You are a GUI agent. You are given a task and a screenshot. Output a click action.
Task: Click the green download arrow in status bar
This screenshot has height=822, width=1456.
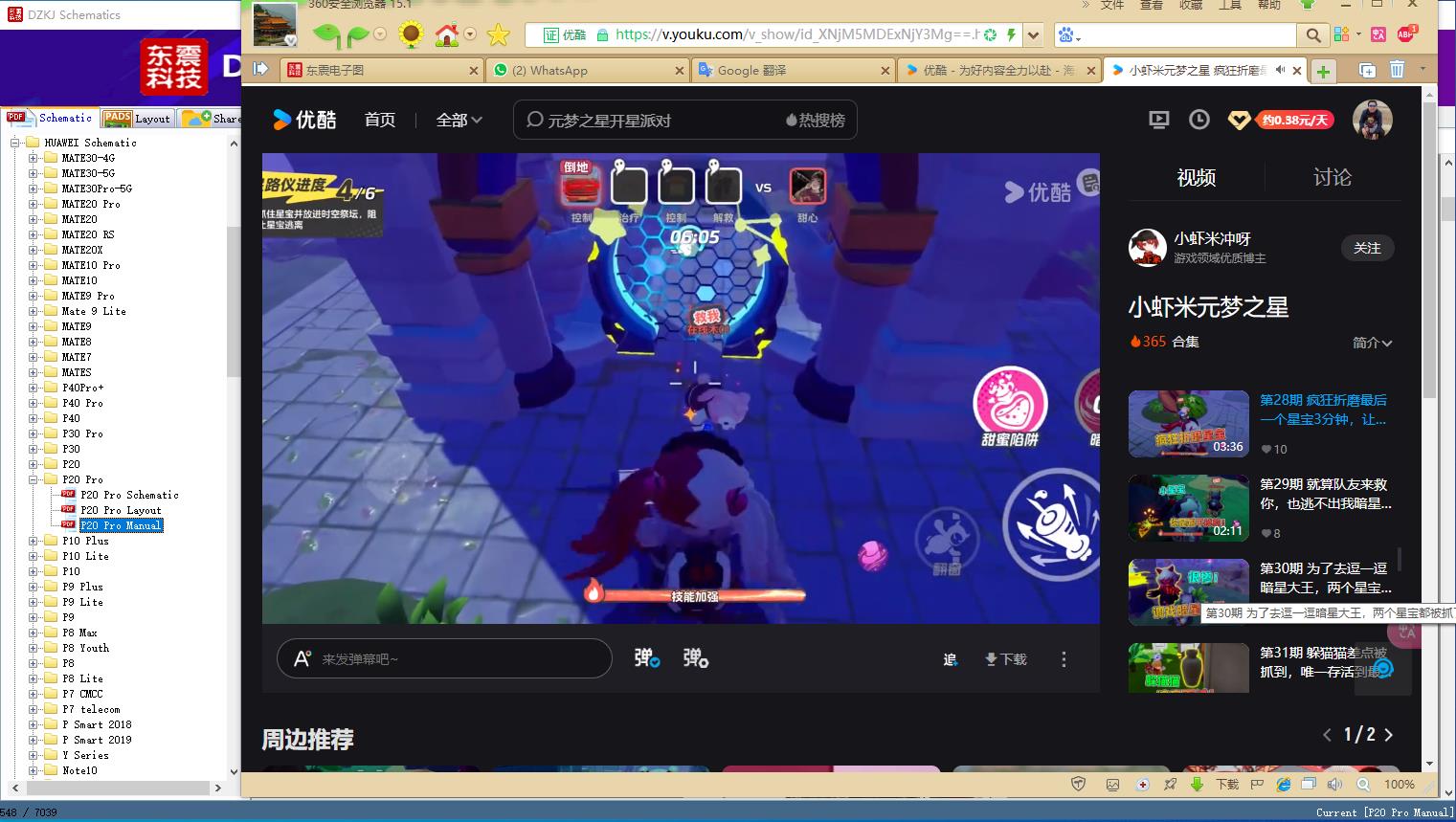pos(1197,784)
